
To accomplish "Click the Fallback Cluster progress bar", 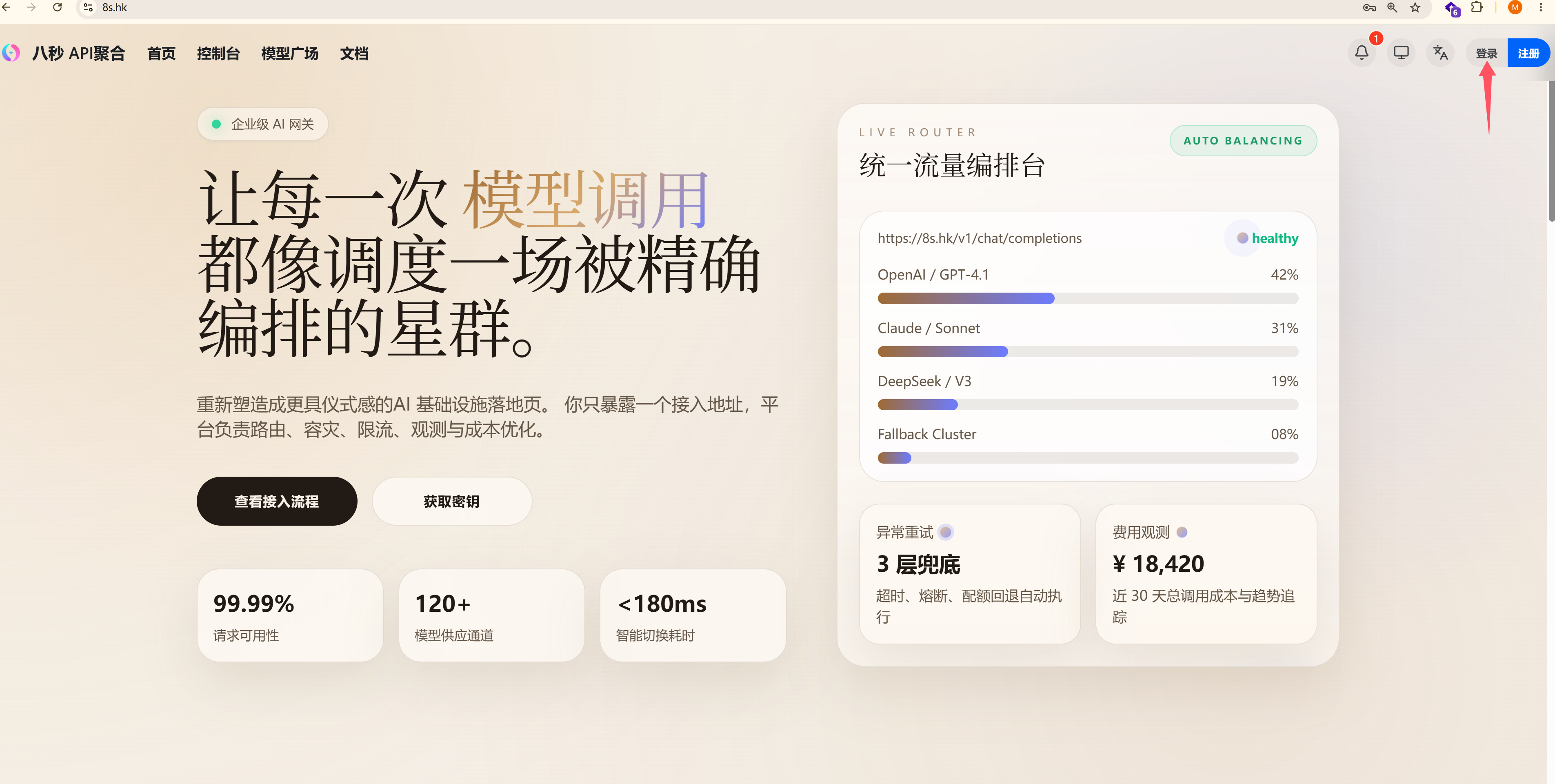I will click(x=1088, y=458).
